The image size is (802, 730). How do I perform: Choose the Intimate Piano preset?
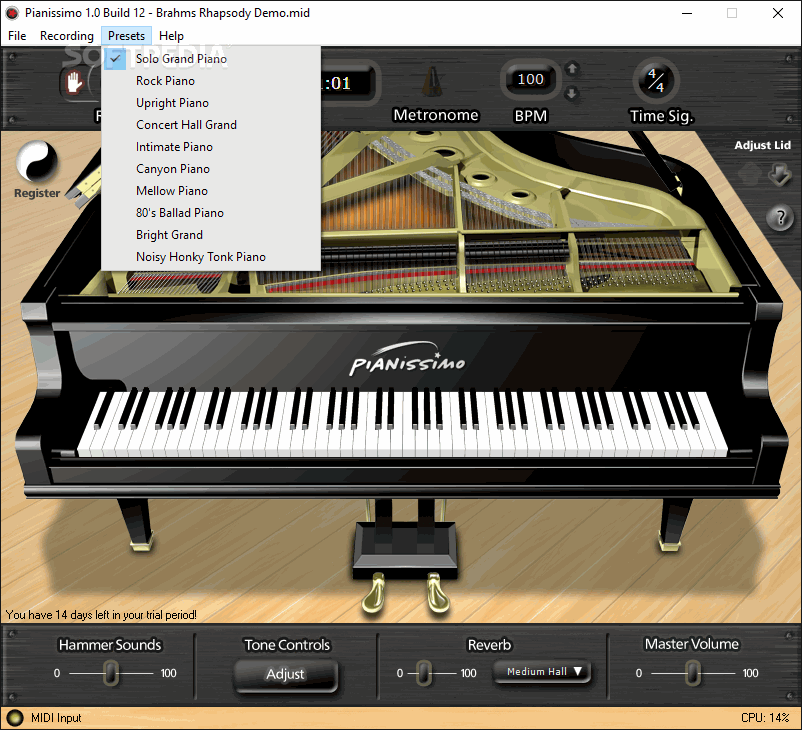click(x=211, y=147)
